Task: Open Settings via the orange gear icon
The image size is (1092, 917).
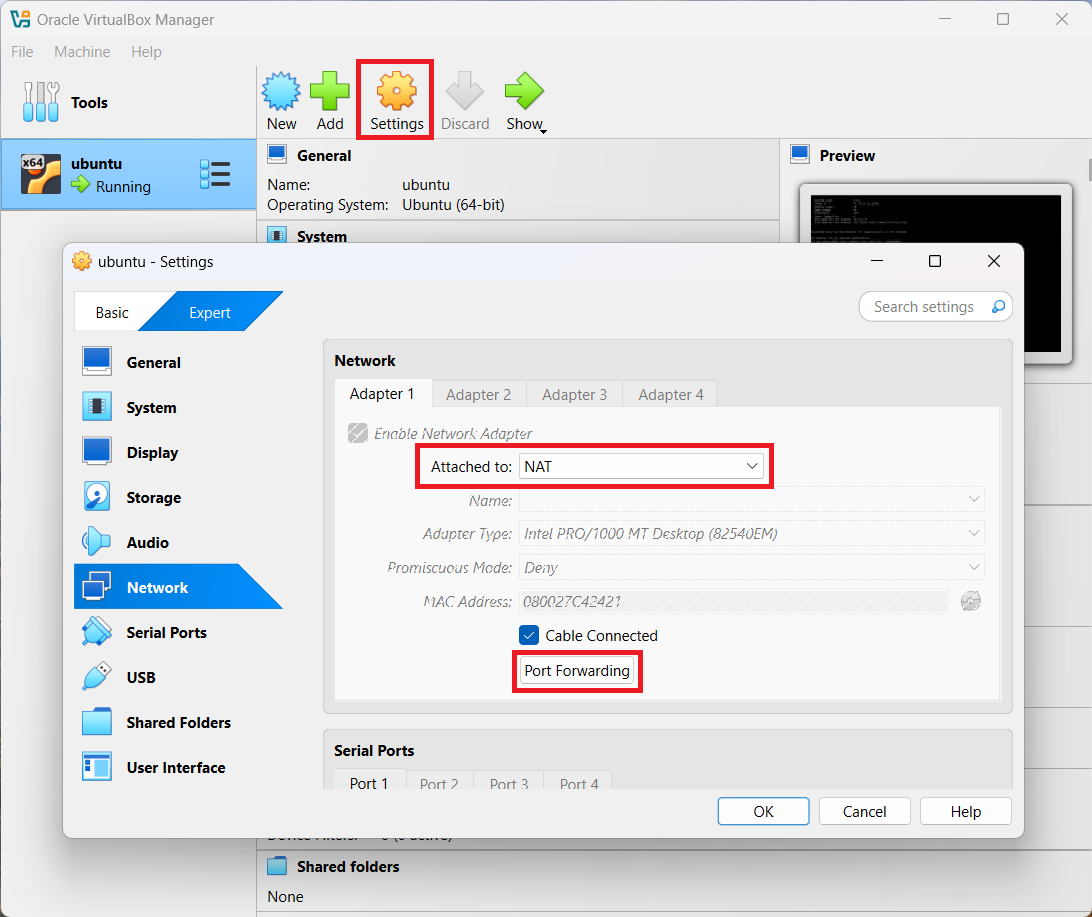Action: tap(396, 91)
